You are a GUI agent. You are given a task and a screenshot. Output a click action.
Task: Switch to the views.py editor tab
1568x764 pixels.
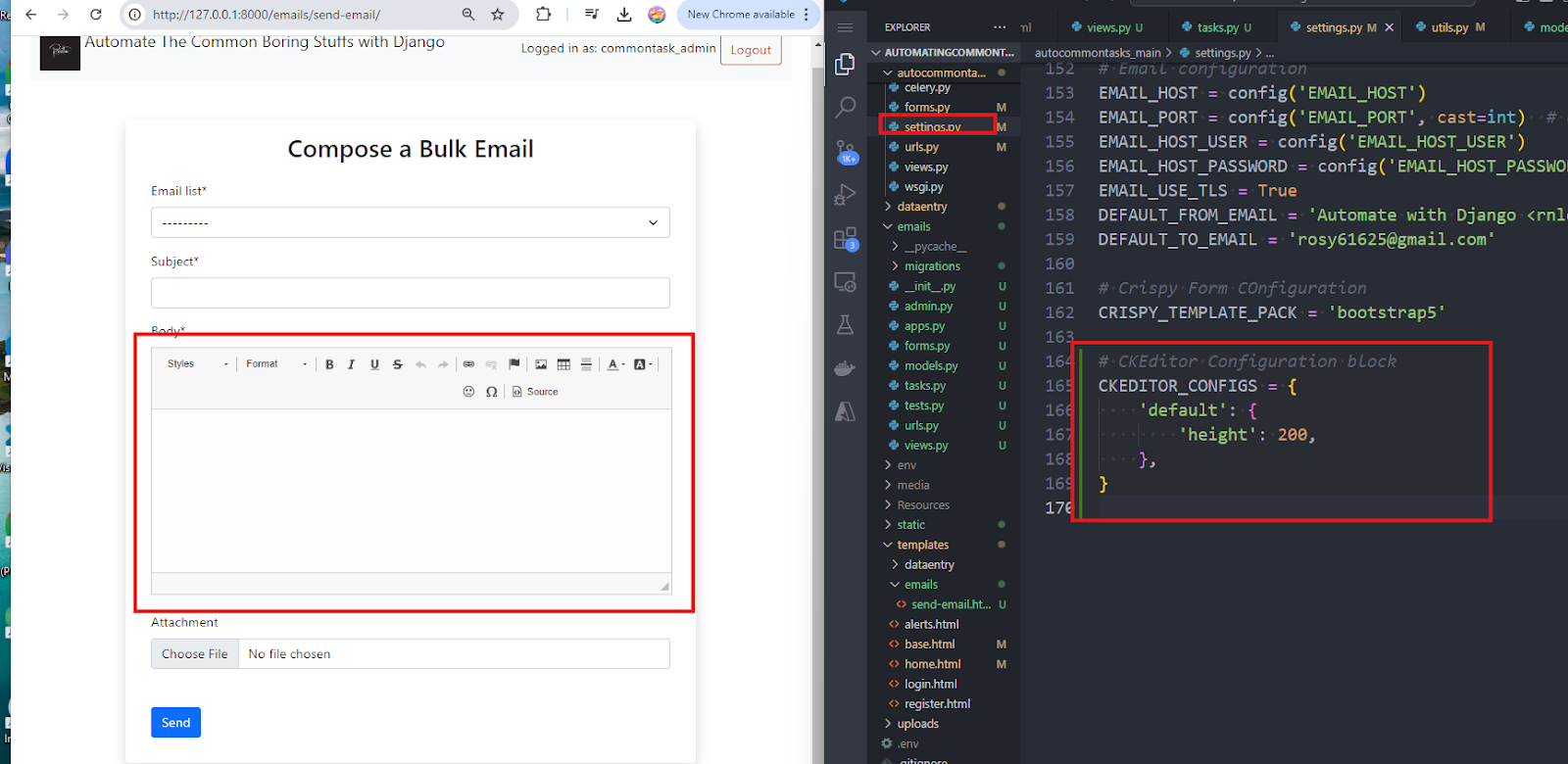point(1108,27)
